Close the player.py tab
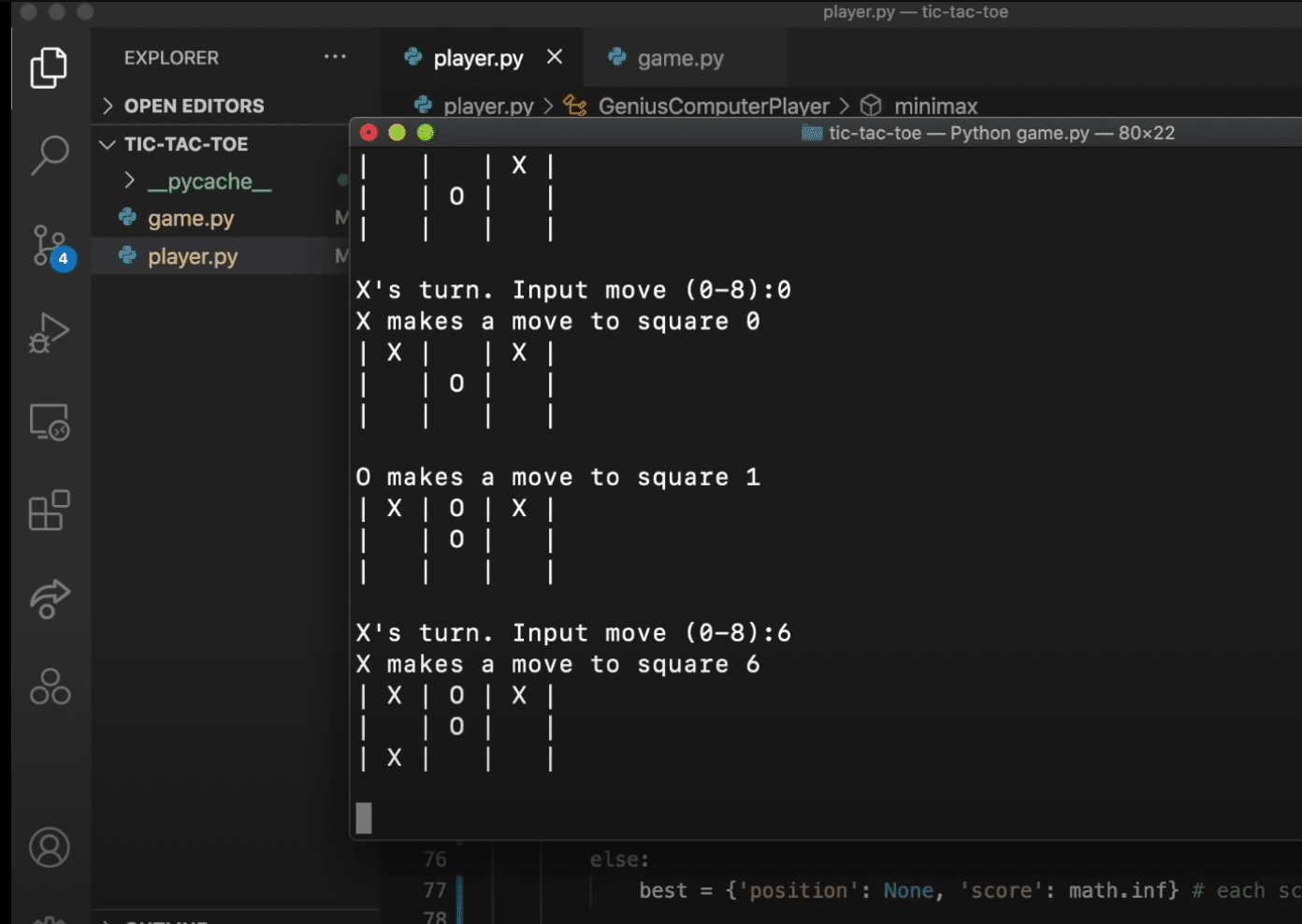 (x=555, y=57)
